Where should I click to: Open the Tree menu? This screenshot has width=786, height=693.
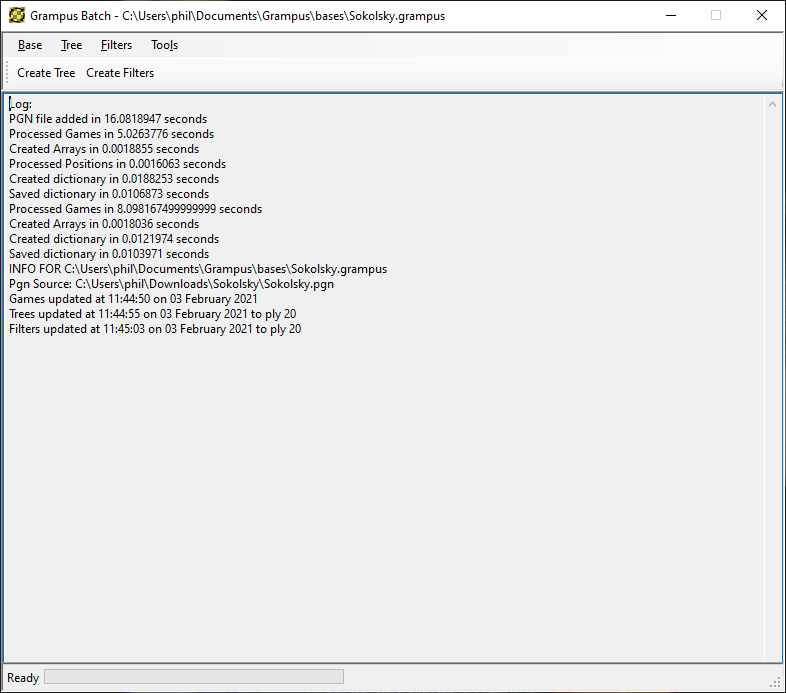pyautogui.click(x=71, y=45)
